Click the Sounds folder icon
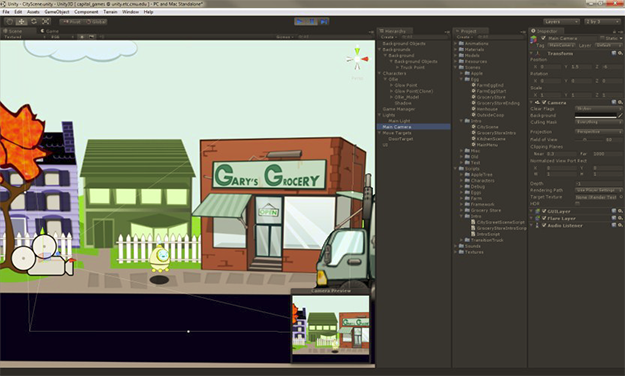Image resolution: width=625 pixels, height=376 pixels. coord(461,246)
